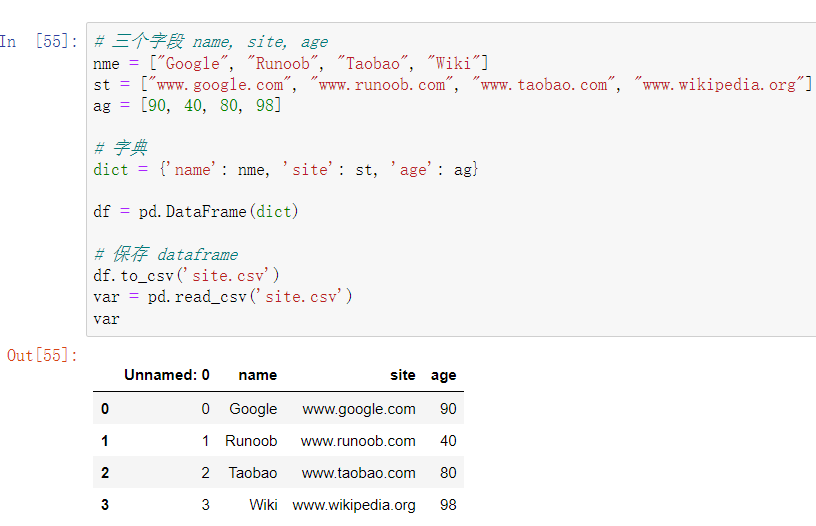
Task: Click the pd.DataFrame(dict) code line
Action: (x=196, y=212)
